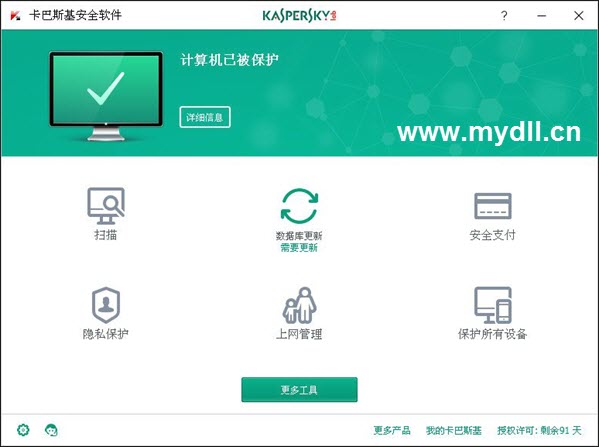Image resolution: width=599 pixels, height=447 pixels.
Task: Click the Details (详细信息) button
Action: pyautogui.click(x=205, y=117)
